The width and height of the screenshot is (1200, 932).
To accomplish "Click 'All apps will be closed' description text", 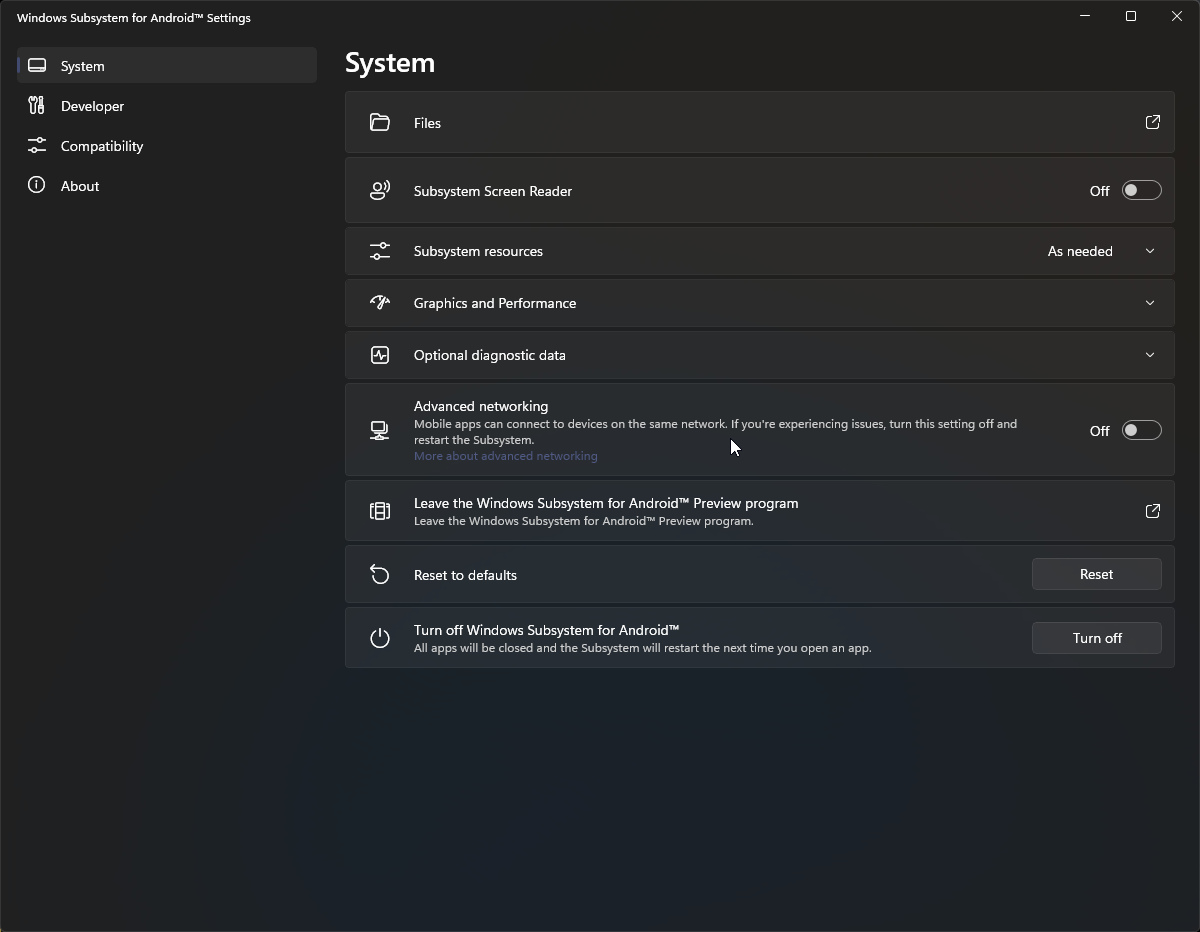I will point(642,648).
